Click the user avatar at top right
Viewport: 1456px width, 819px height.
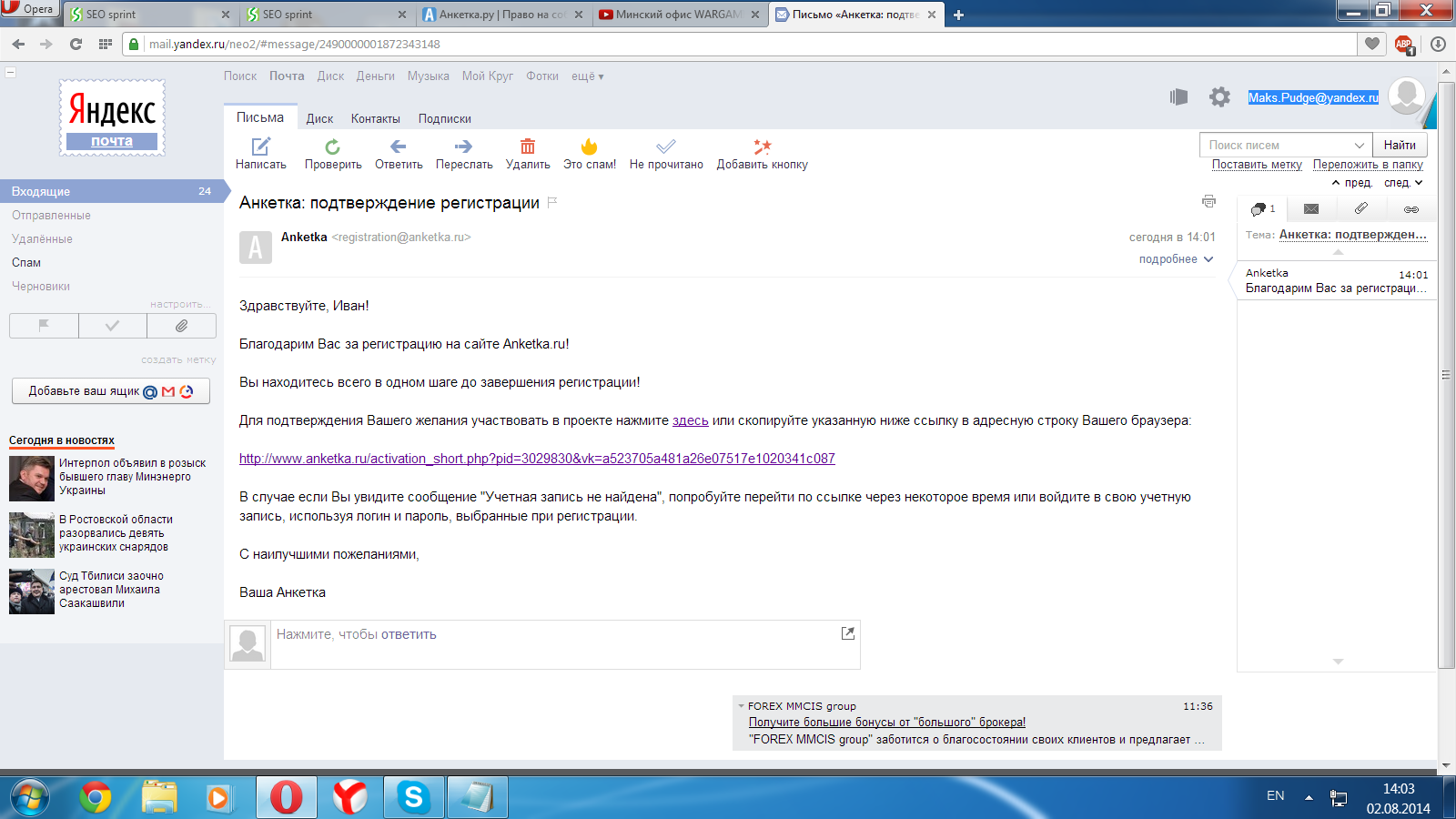tap(1408, 96)
